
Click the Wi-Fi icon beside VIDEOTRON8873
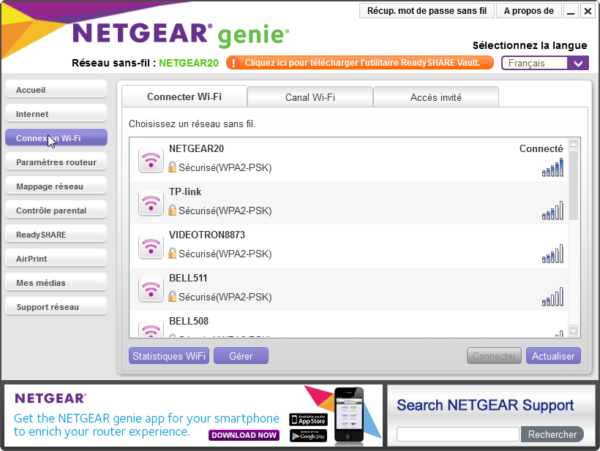pos(151,246)
